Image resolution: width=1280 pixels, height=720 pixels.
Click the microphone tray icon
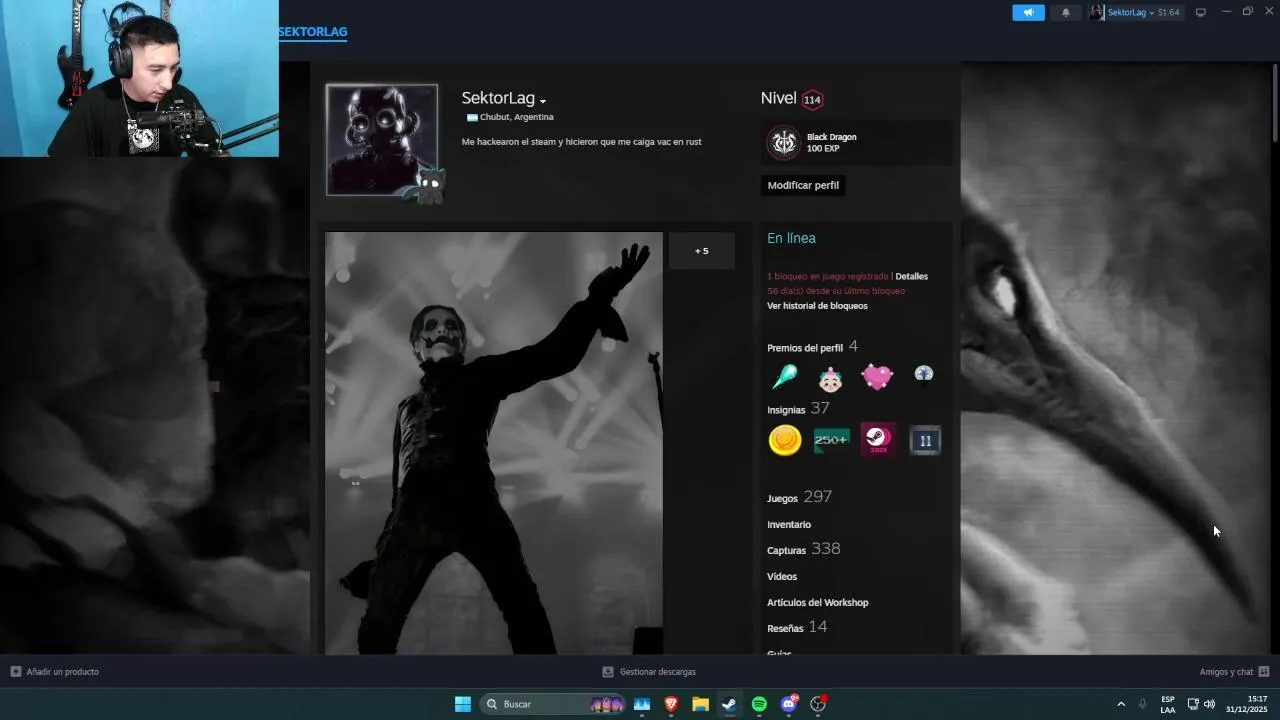[1143, 704]
